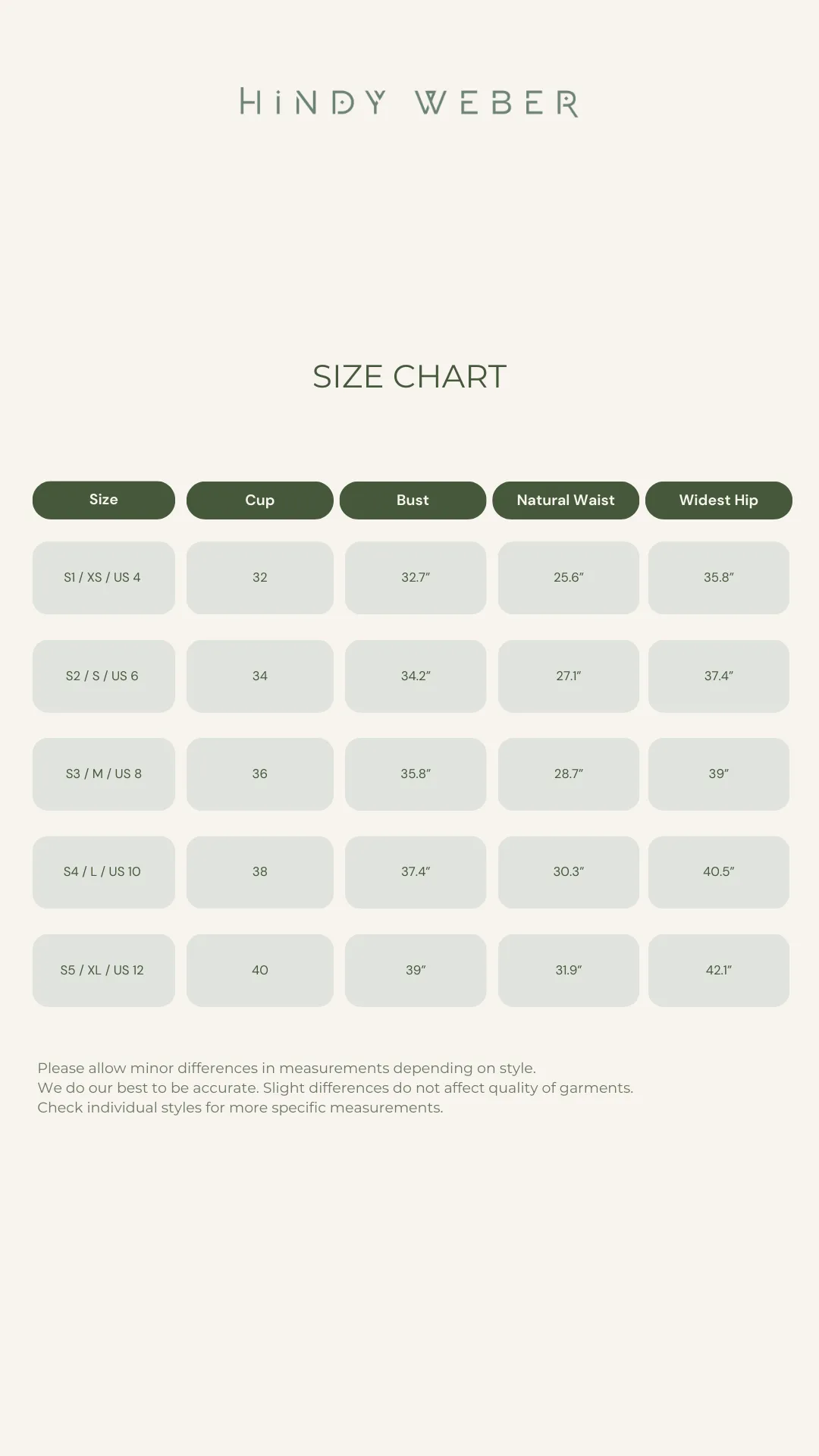Select the S2 / S / US 6 cell

coord(104,676)
